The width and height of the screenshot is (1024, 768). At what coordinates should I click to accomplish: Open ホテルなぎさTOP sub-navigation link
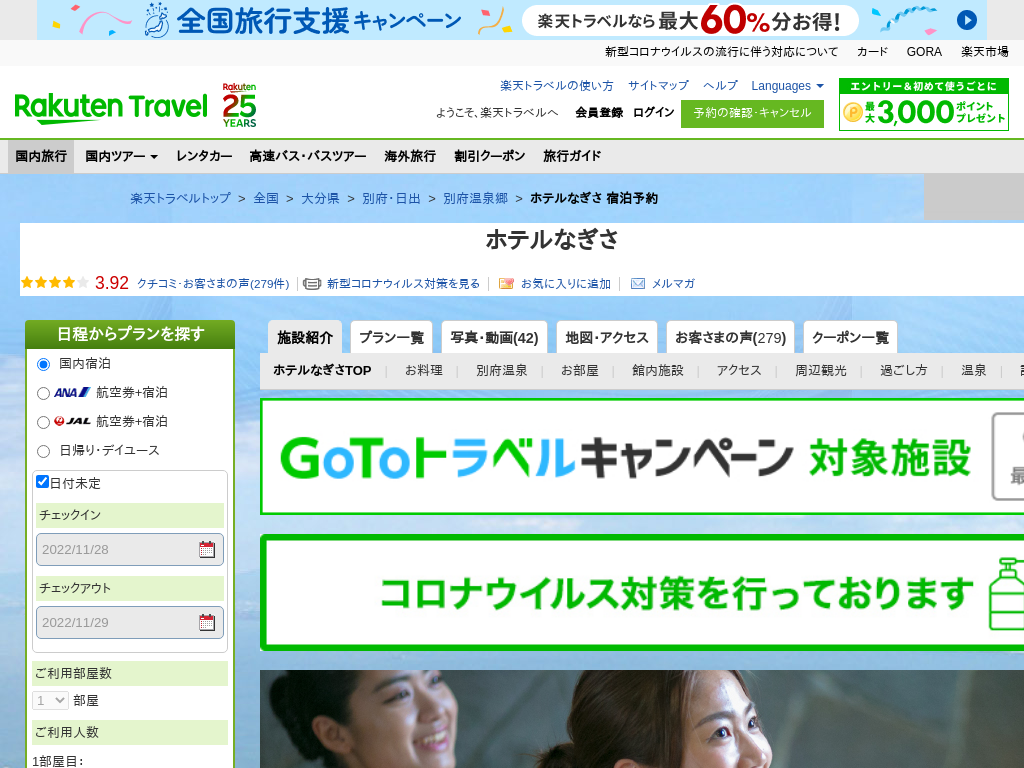click(322, 370)
